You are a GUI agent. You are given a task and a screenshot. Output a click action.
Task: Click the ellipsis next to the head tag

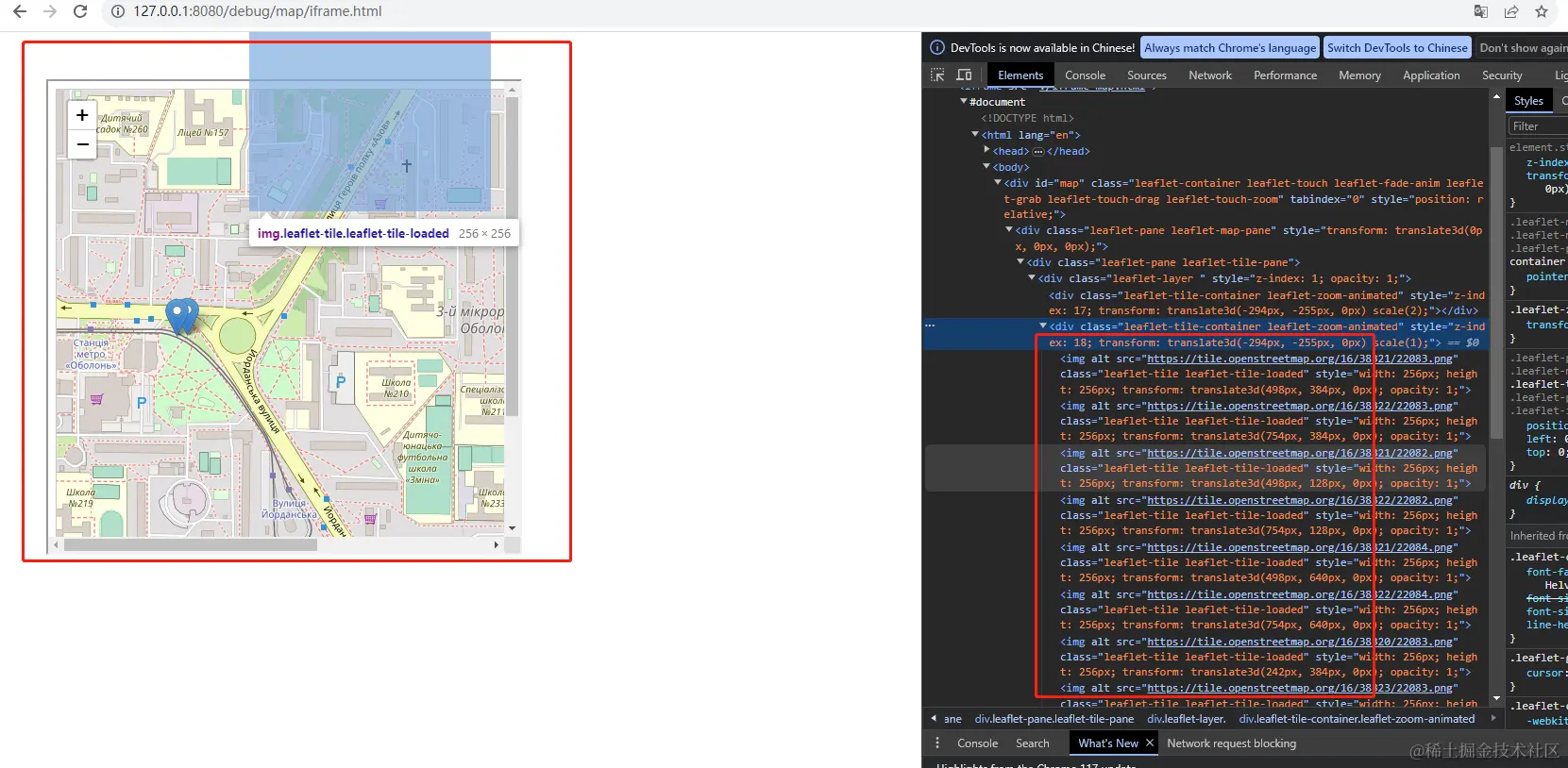pyautogui.click(x=1038, y=151)
